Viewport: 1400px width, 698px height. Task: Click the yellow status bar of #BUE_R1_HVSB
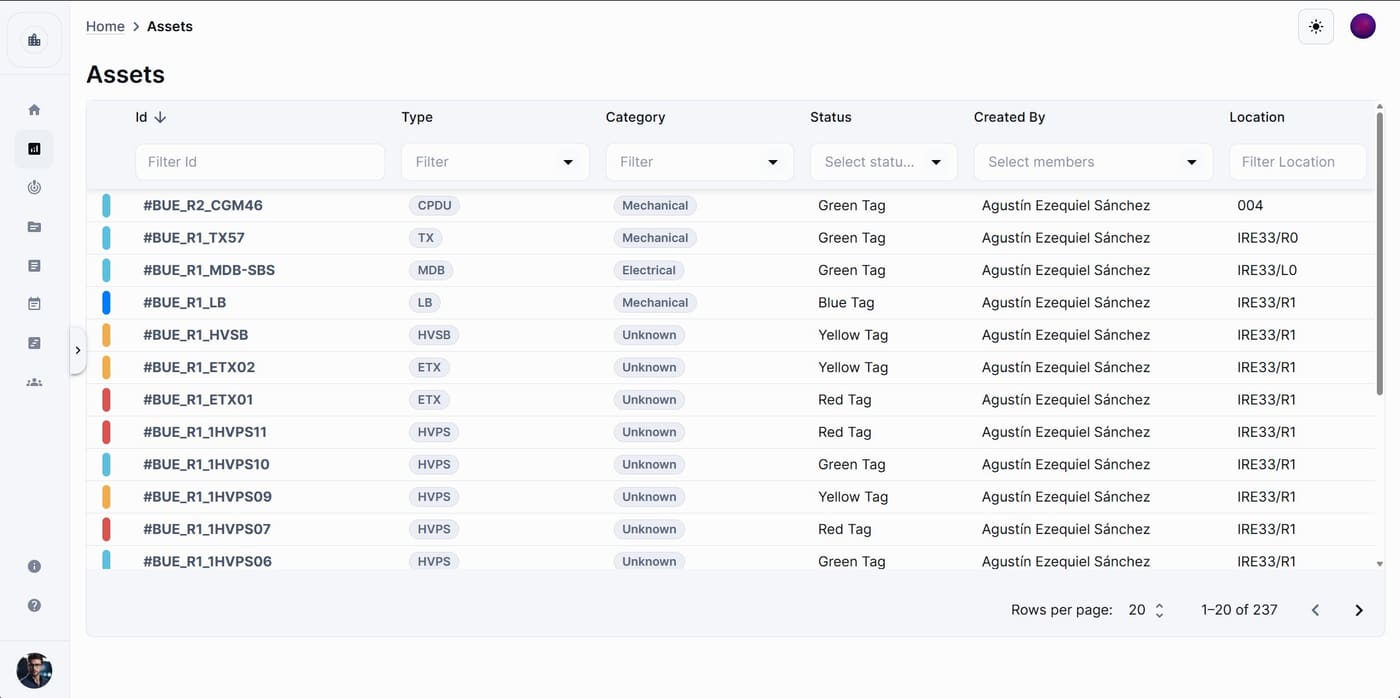pyautogui.click(x=106, y=335)
